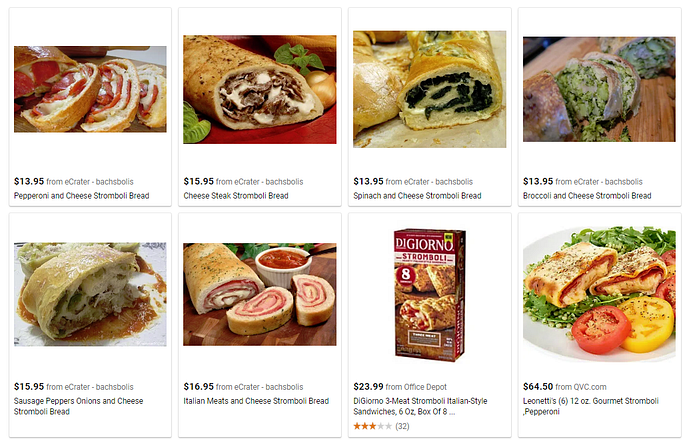Click the DiGiorno 3-Meat Stromboli product title
This screenshot has width=699, height=443.
click(420, 406)
